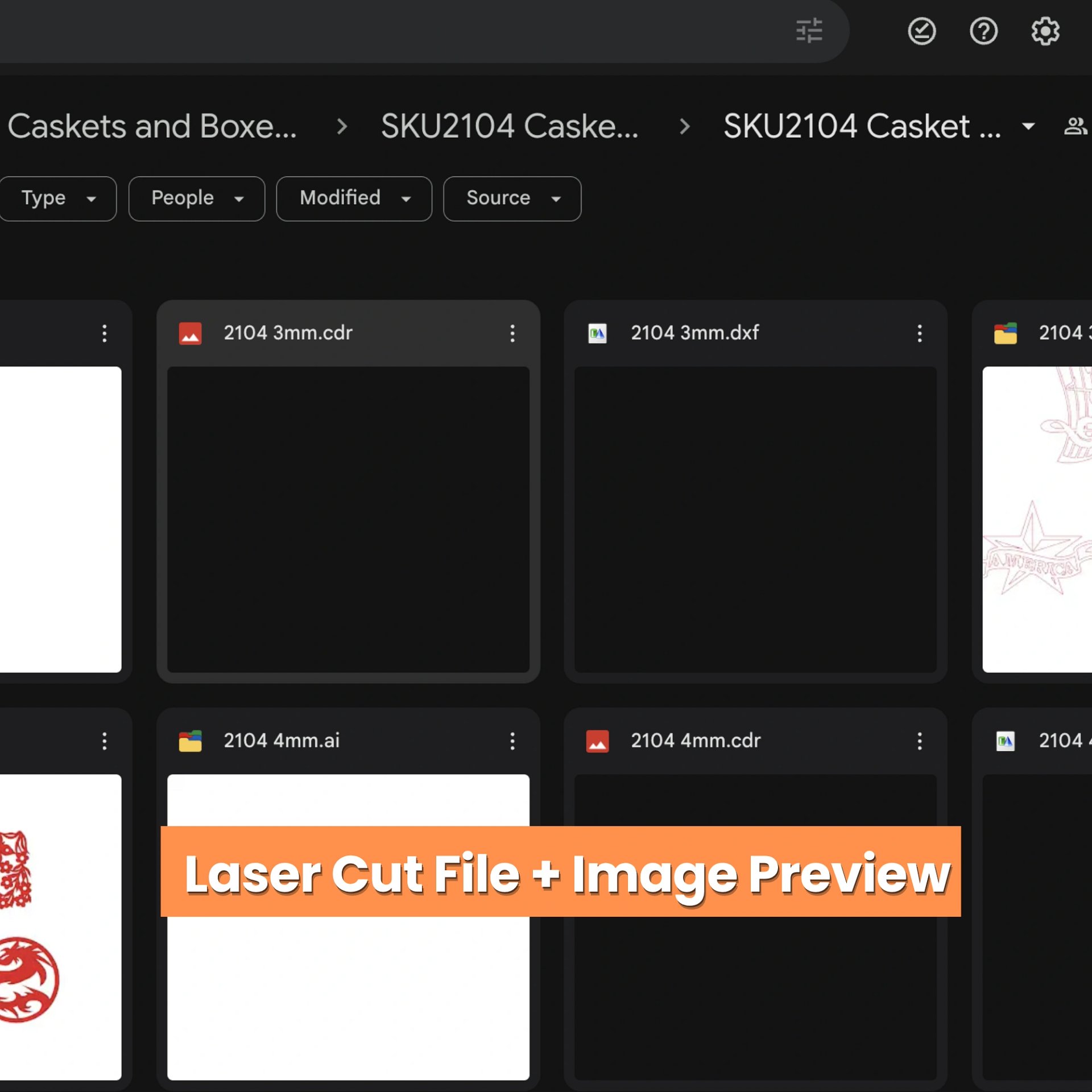
Task: Expand the Type filter dropdown
Action: 57,198
